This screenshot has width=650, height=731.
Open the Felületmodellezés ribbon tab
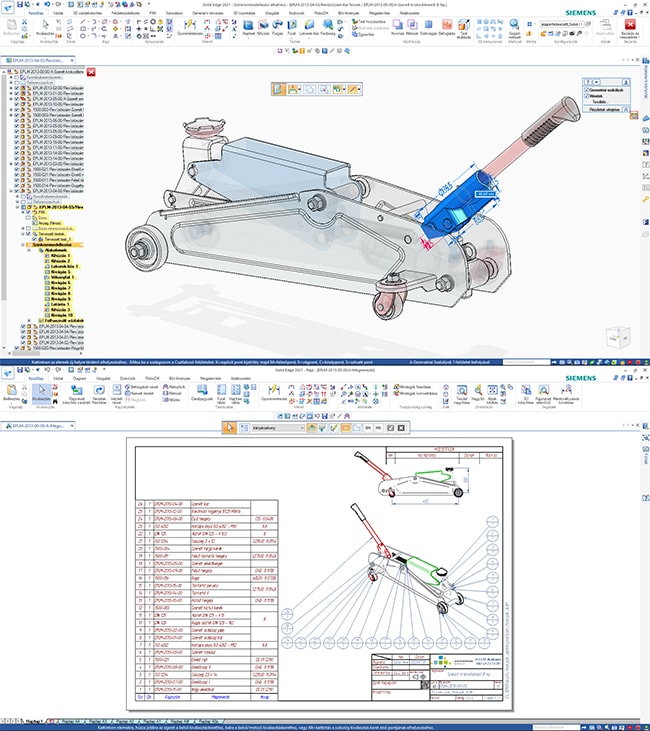tap(124, 13)
